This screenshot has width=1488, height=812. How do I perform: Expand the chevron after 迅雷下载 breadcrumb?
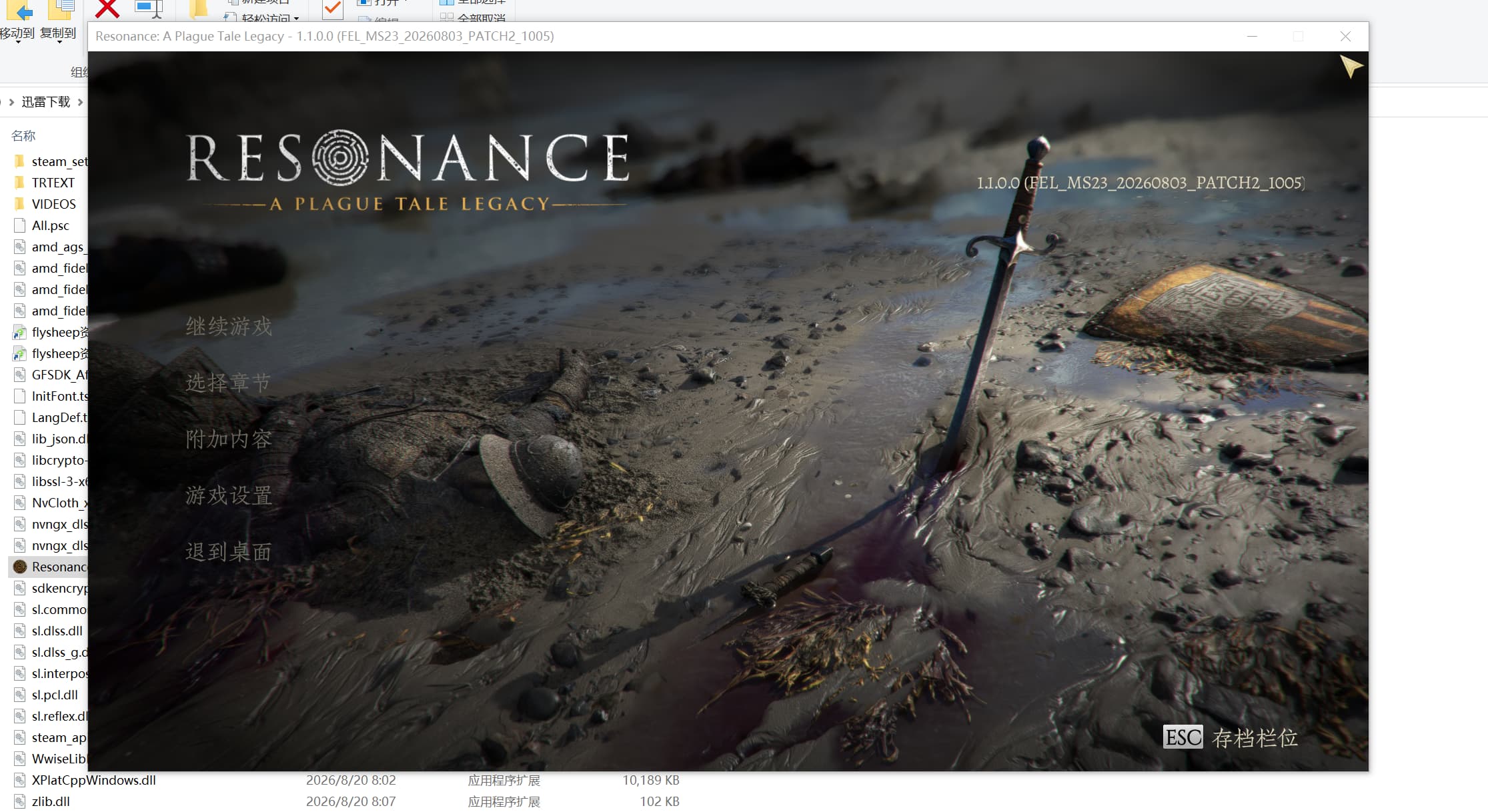(81, 102)
